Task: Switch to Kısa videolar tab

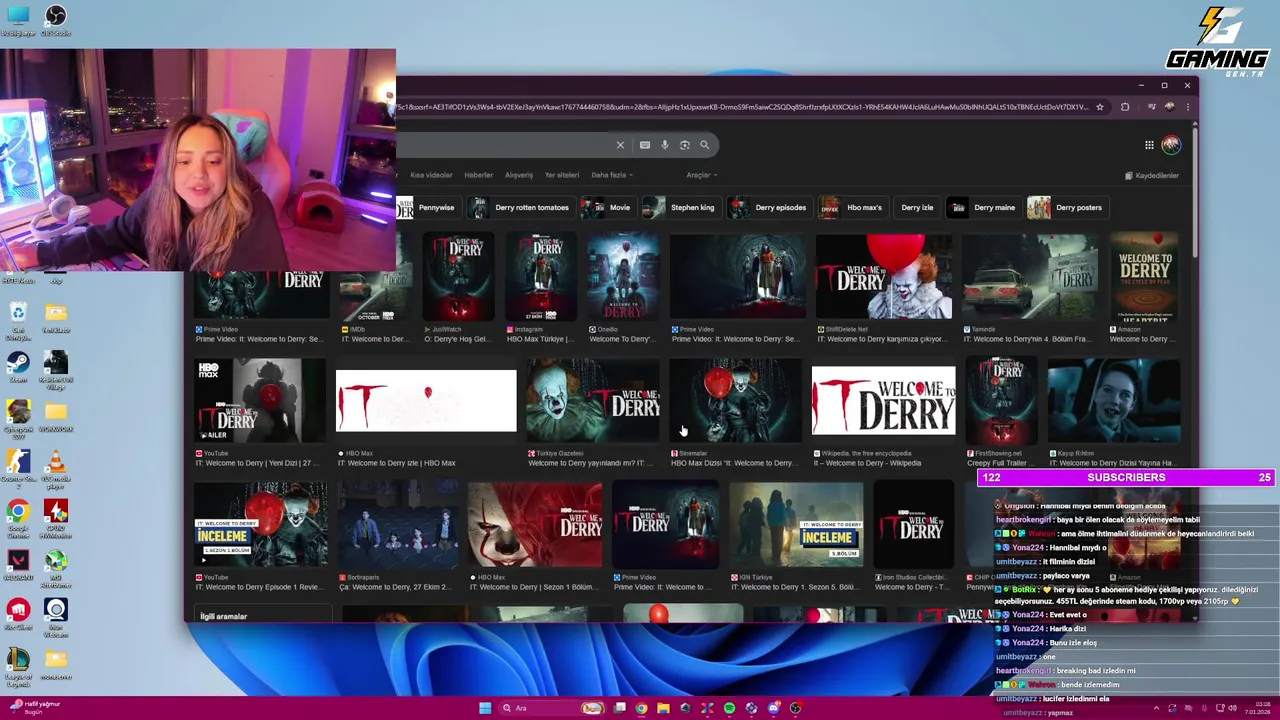Action: (x=431, y=175)
